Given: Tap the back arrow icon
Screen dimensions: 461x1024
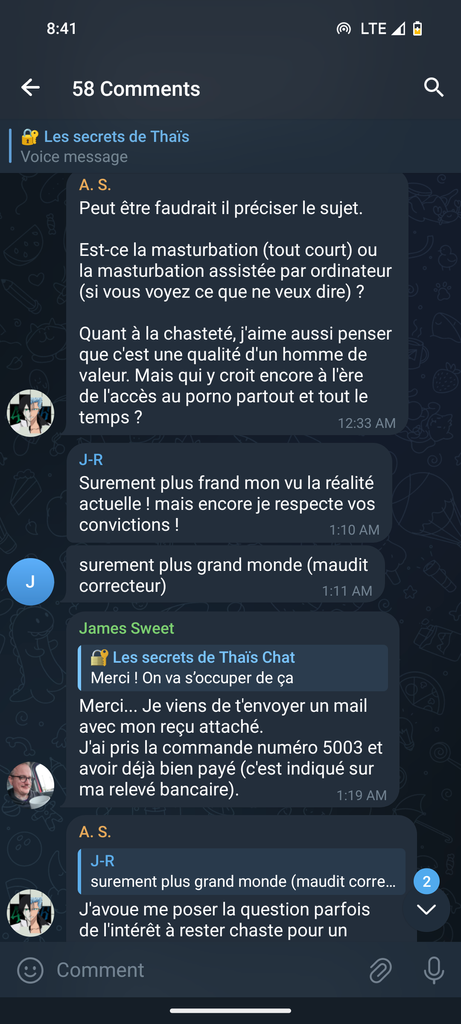Looking at the screenshot, I should pyautogui.click(x=30, y=88).
